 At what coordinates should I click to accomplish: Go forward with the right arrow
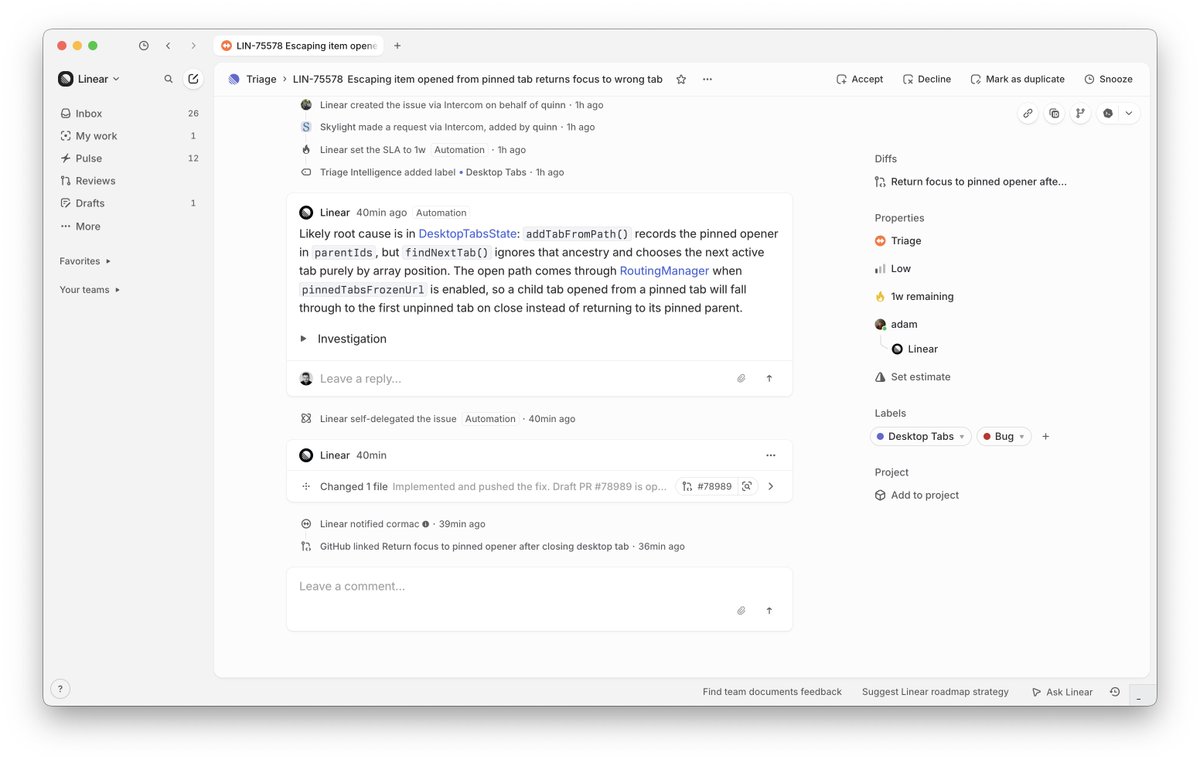pyautogui.click(x=193, y=46)
